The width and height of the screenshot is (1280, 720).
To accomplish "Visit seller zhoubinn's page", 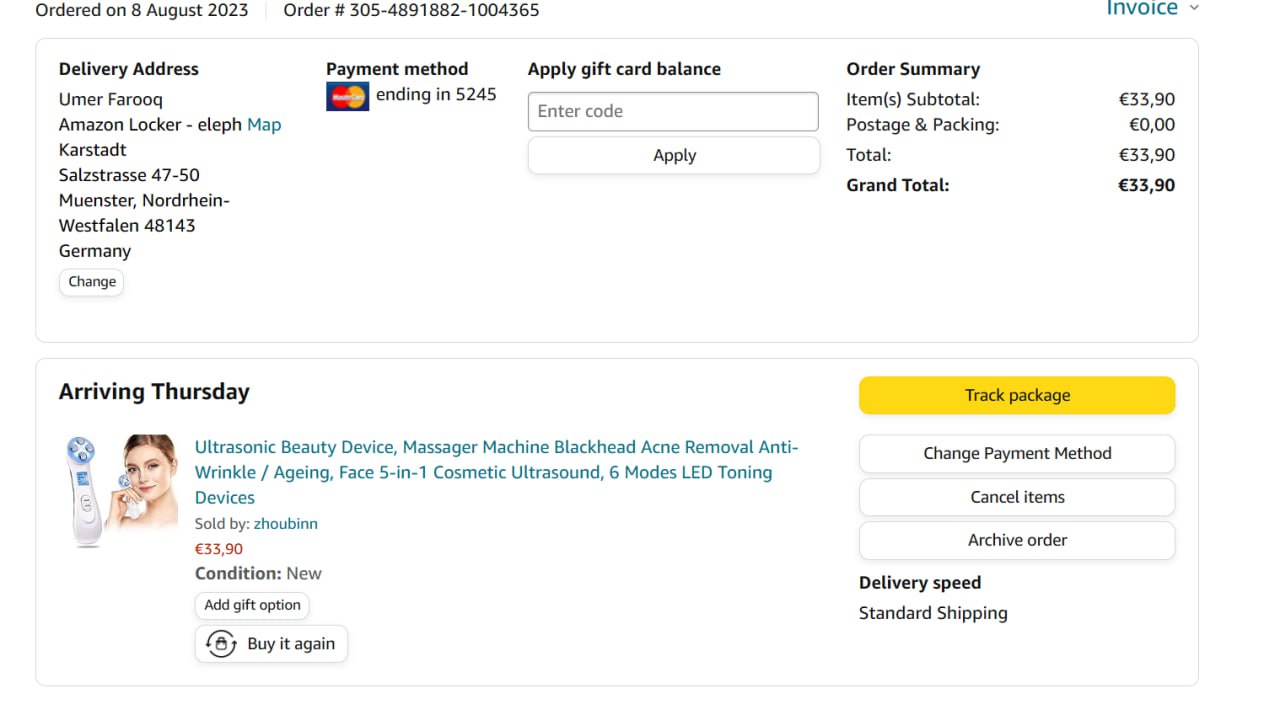I will 285,523.
